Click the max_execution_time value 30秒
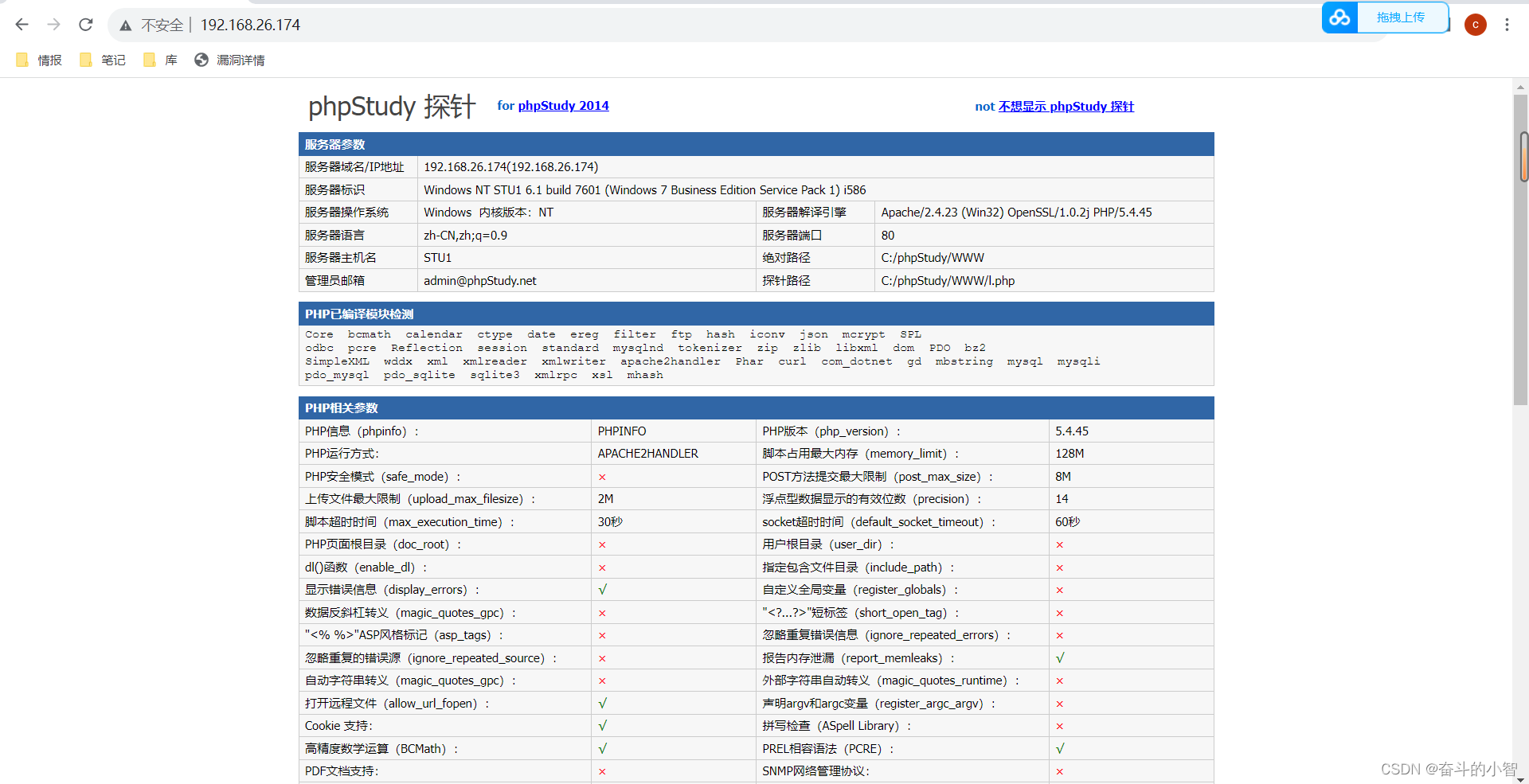1529x784 pixels. [610, 522]
